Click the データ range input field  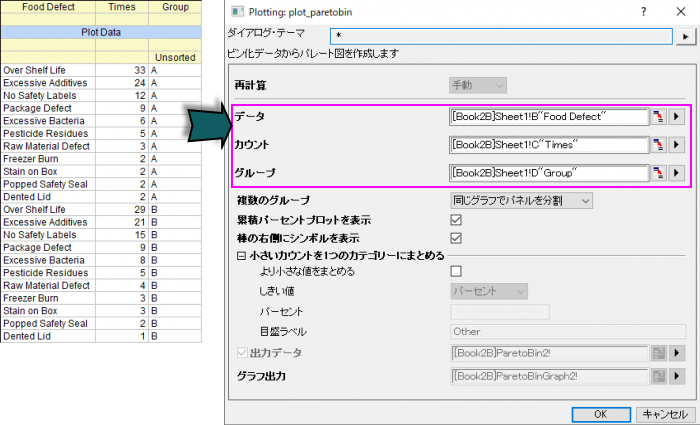click(549, 117)
